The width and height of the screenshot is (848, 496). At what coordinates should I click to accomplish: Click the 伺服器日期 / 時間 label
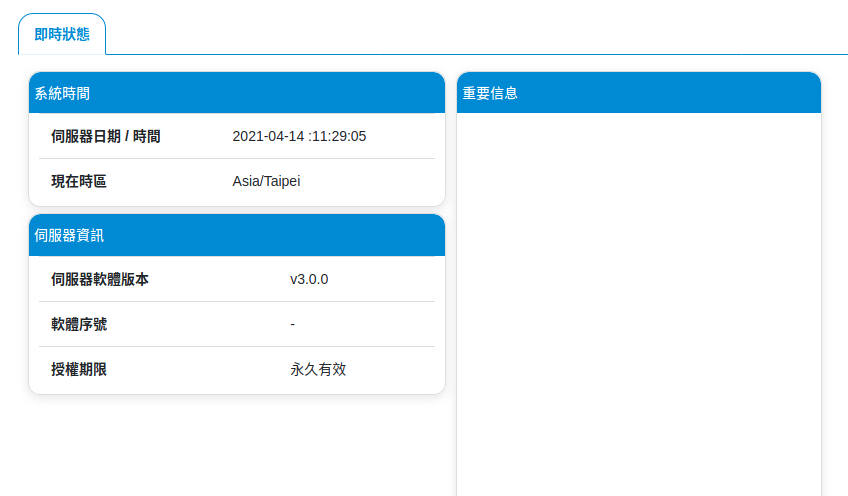(x=106, y=136)
